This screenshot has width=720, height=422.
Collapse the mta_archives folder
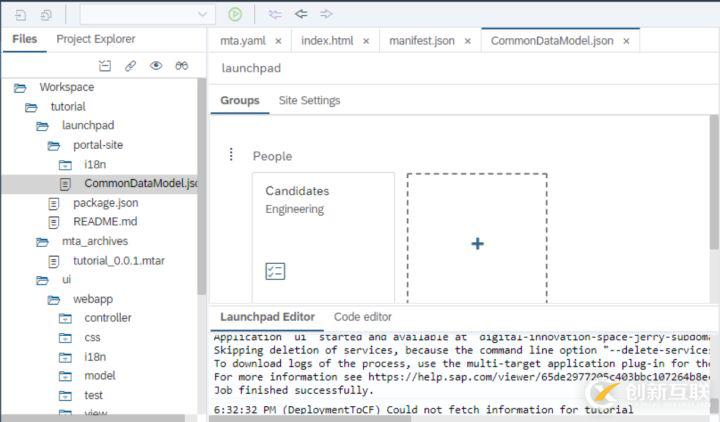pos(42,242)
